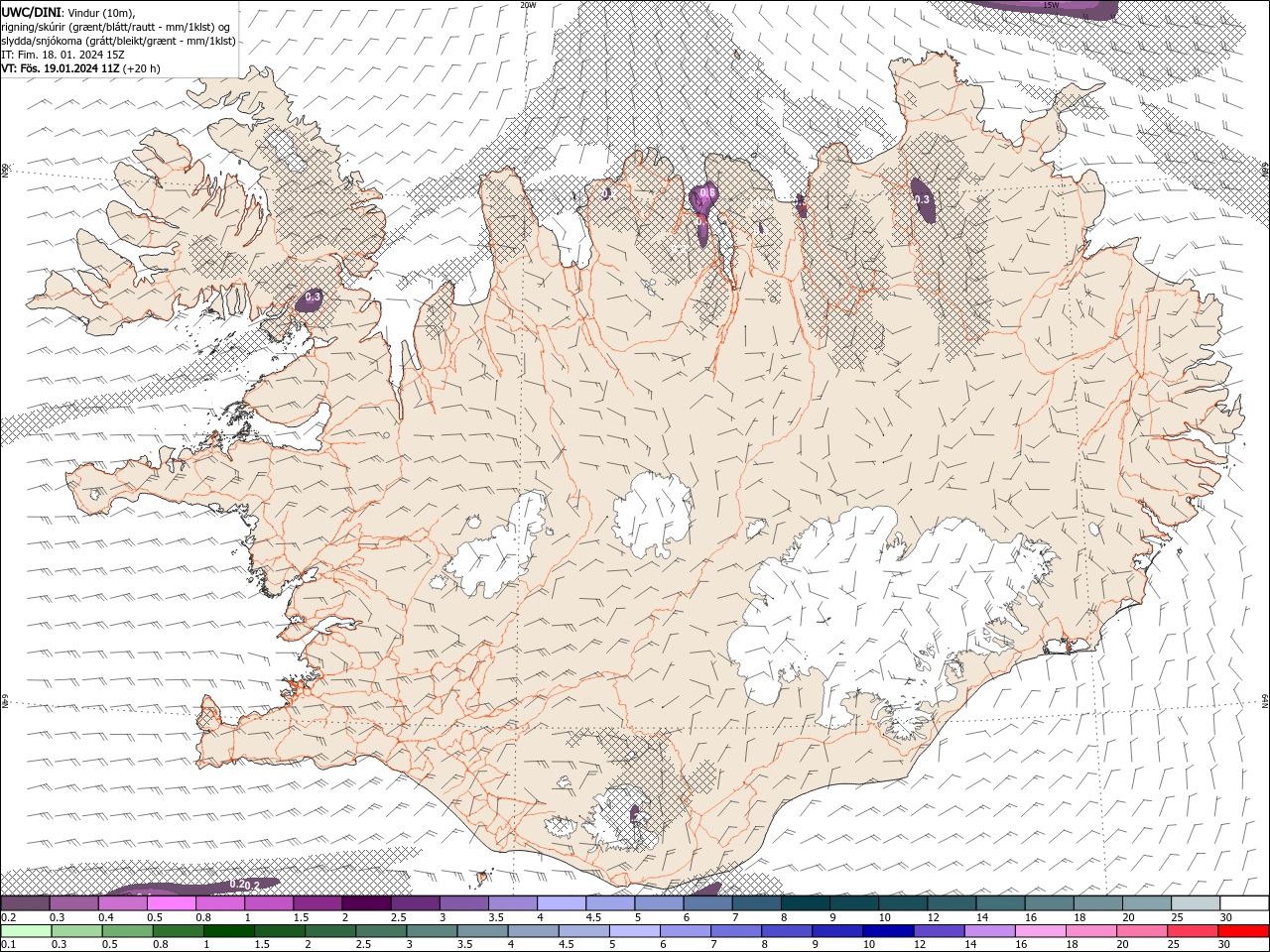1270x952 pixels.
Task: Click the 'slydda/snjókoma' legend description line
Action: tap(118, 41)
